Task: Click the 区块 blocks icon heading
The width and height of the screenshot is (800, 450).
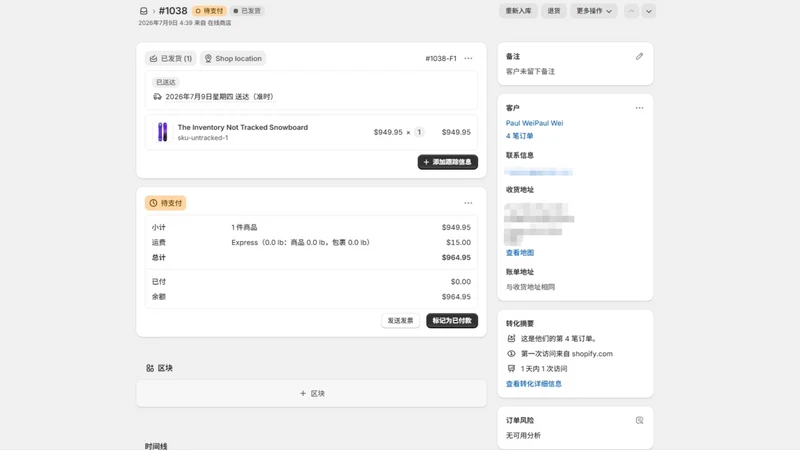Action: 159,368
